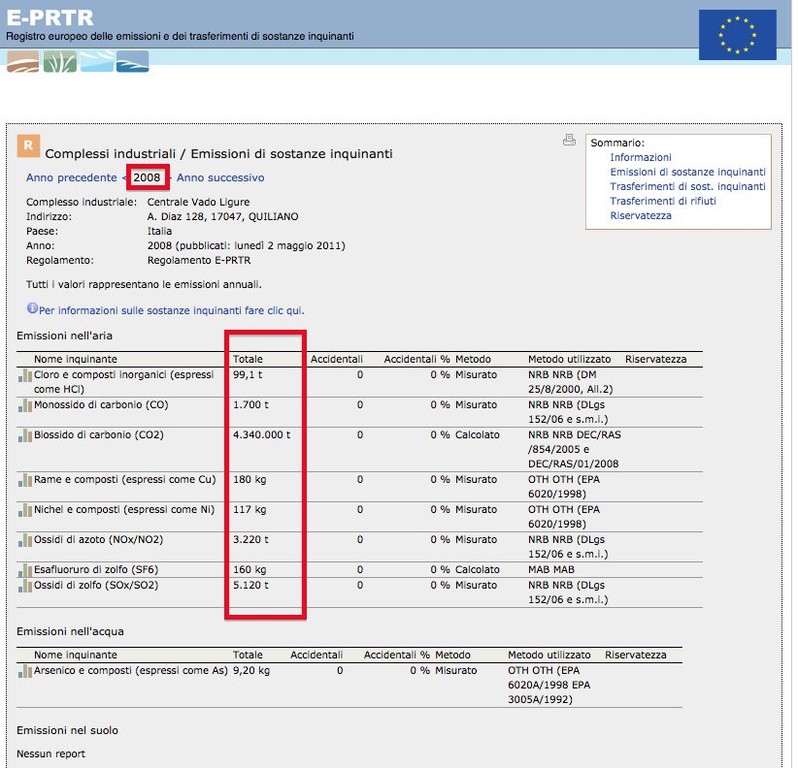Click the European Union flag logo

point(737,34)
